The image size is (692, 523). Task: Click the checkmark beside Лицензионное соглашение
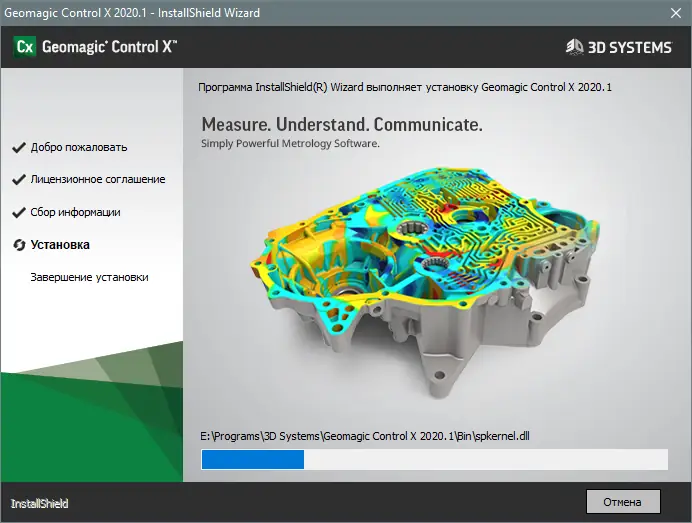(19, 180)
